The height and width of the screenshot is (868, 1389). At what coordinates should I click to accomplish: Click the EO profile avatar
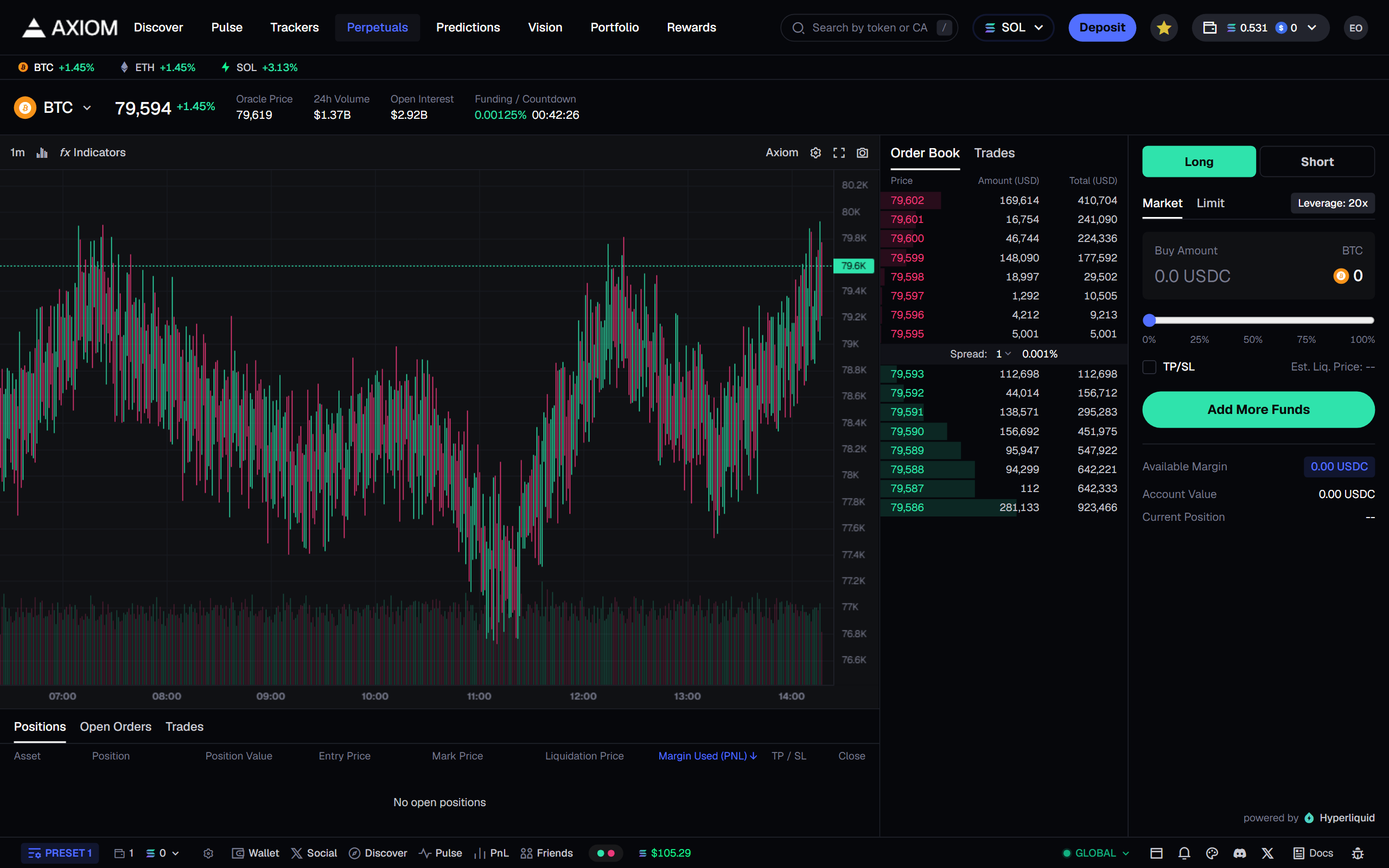tap(1356, 28)
